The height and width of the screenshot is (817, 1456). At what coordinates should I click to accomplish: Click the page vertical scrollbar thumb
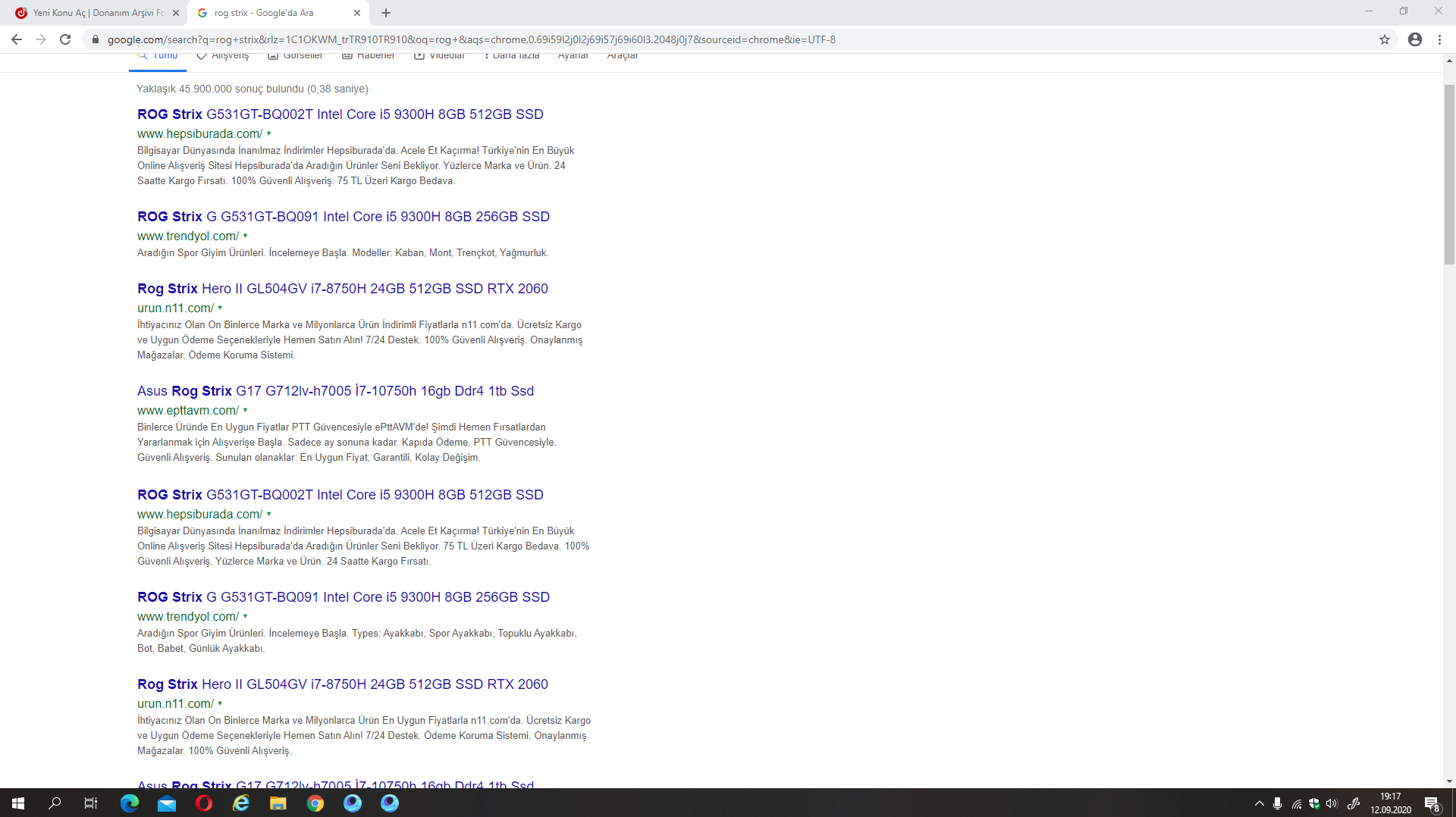click(x=1449, y=174)
